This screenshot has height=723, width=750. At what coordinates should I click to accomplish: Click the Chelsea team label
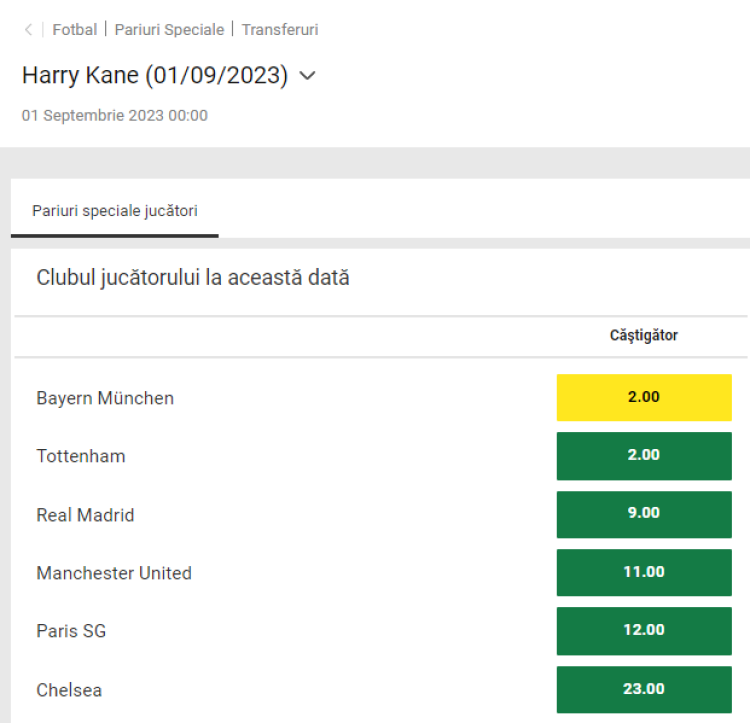(69, 690)
